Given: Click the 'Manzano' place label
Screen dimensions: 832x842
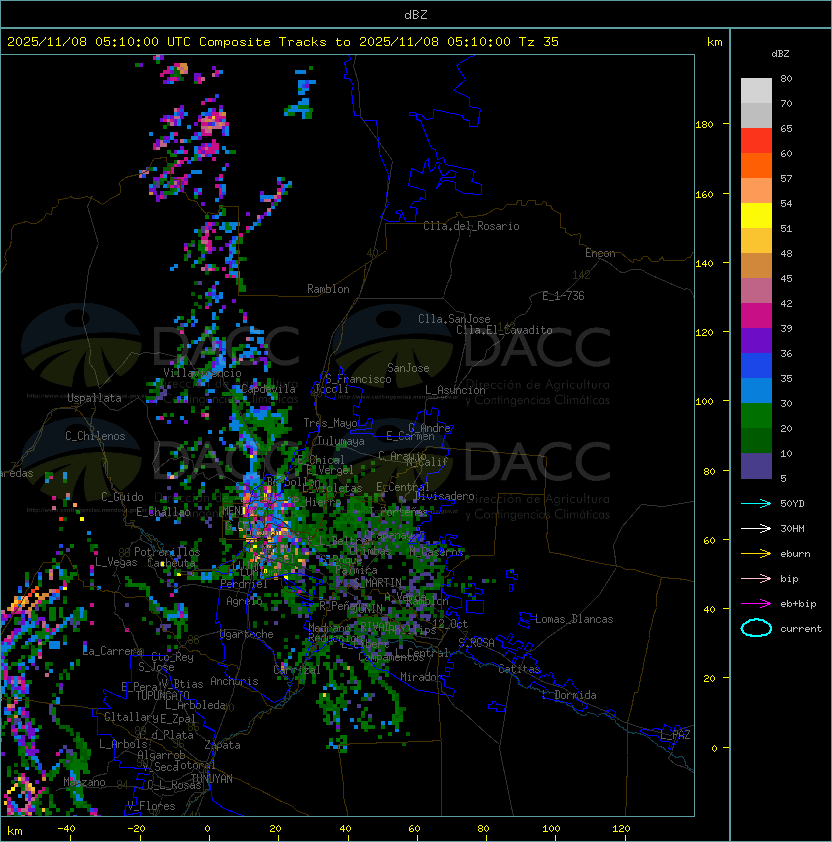Looking at the screenshot, I should pos(84,782).
